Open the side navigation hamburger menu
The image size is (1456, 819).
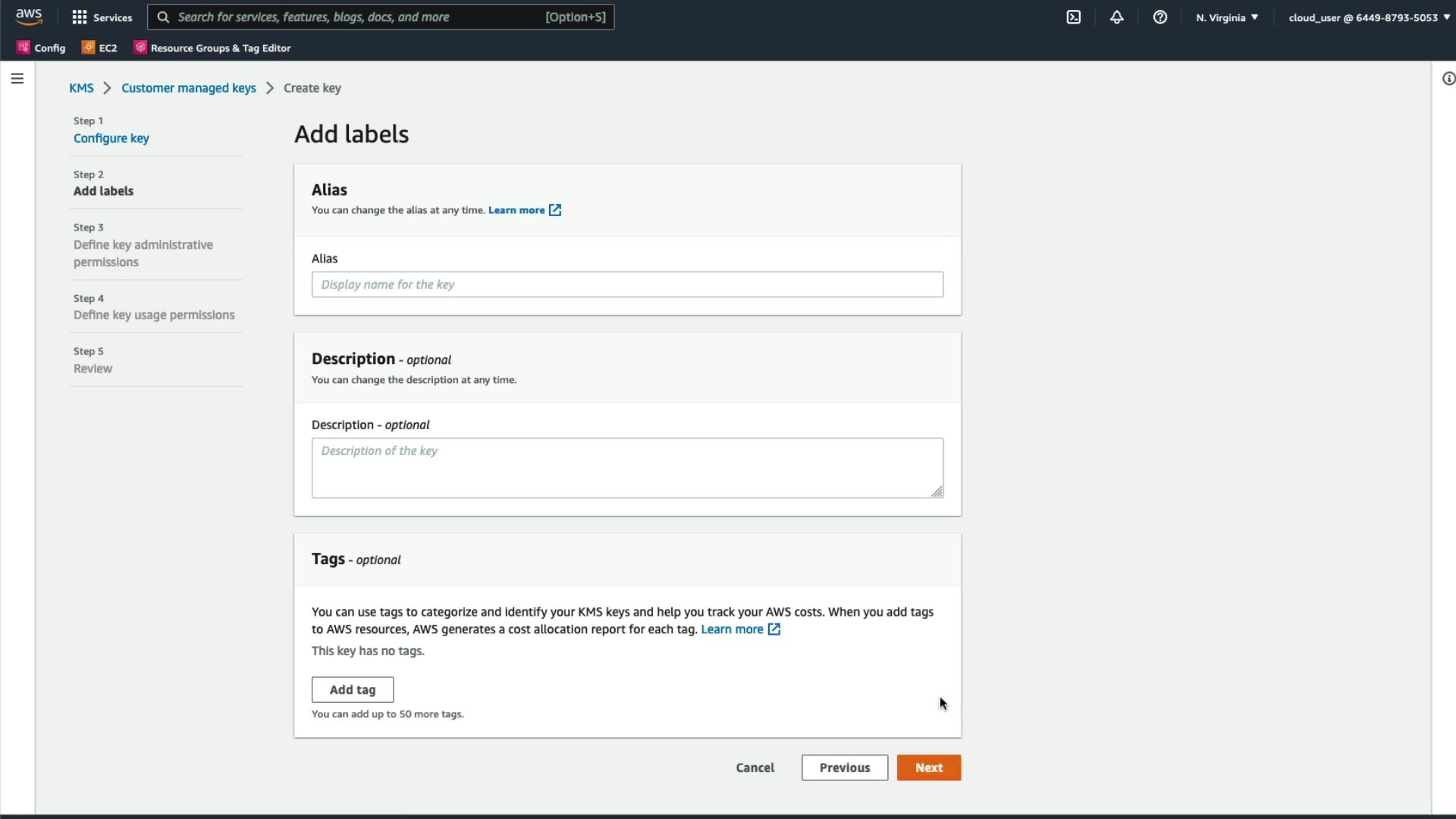[x=17, y=79]
